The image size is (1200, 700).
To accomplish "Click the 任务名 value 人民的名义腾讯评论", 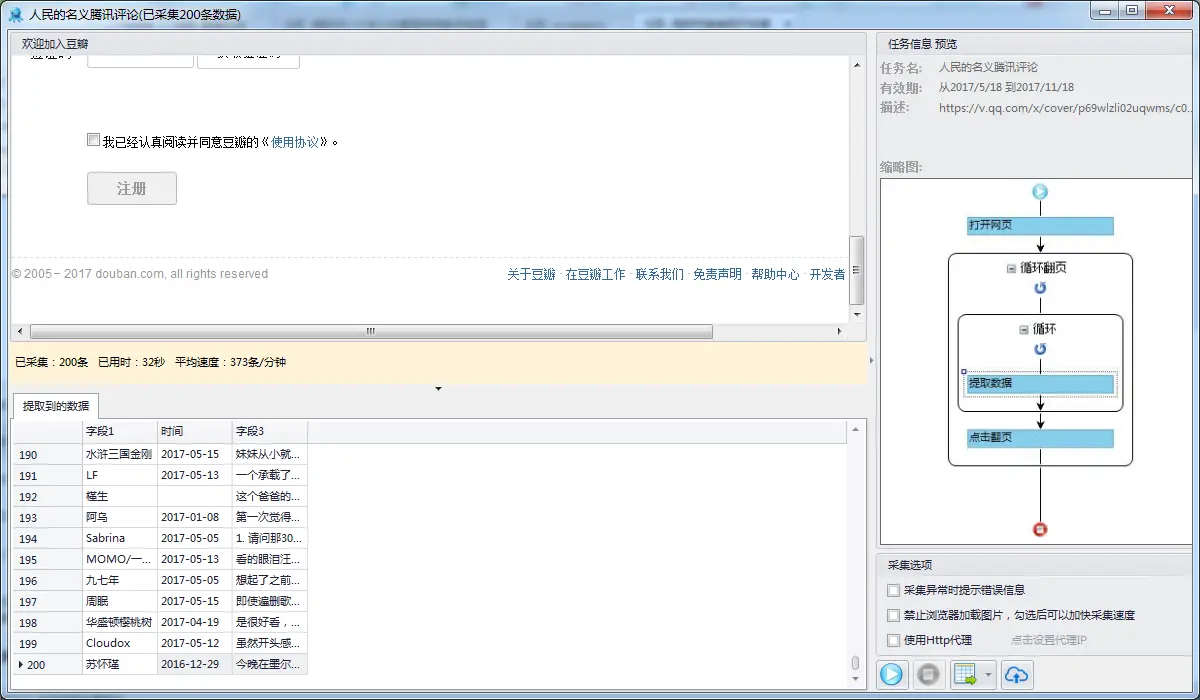I will point(988,68).
